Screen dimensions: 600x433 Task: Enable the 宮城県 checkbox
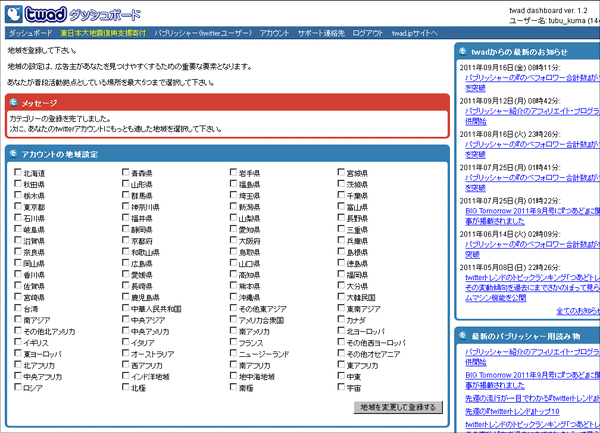[x=341, y=172]
